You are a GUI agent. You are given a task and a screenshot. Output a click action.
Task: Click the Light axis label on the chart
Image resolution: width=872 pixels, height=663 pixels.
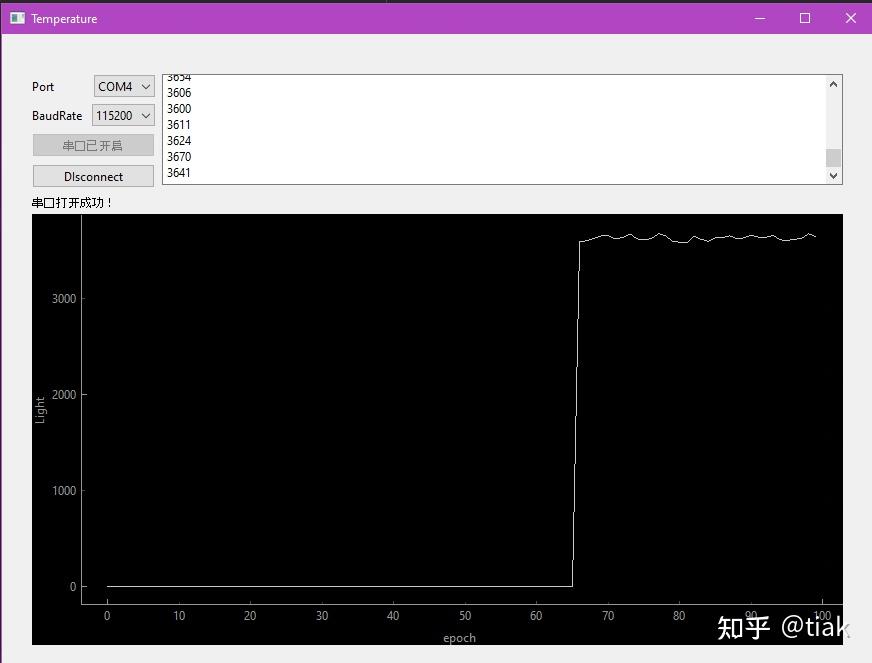pyautogui.click(x=41, y=411)
